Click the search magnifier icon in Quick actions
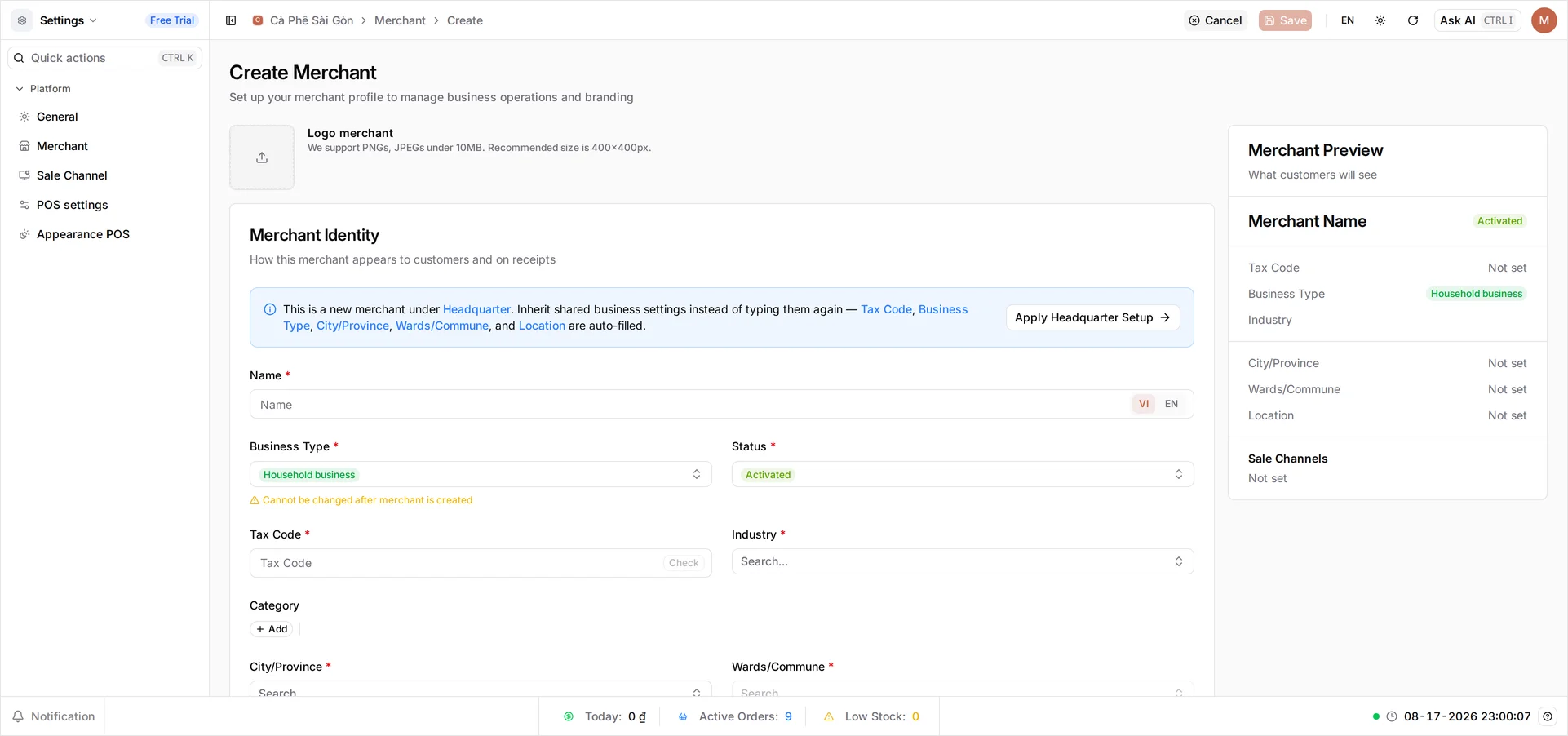Viewport: 1568px width, 736px height. click(x=19, y=58)
